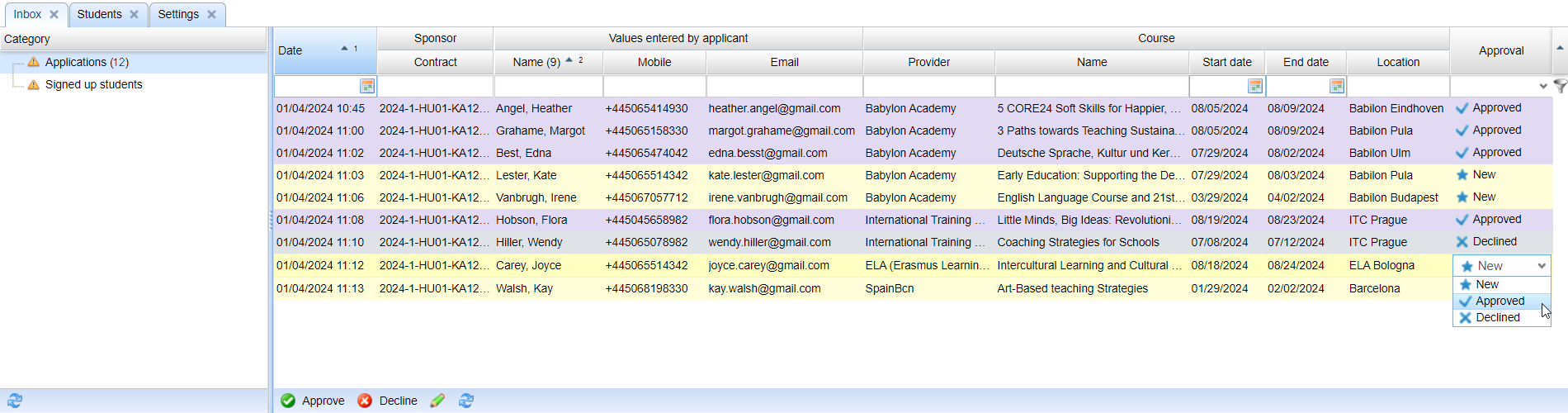The image size is (1568, 413).
Task: Click the refresh icon in category panel
Action: click(15, 401)
